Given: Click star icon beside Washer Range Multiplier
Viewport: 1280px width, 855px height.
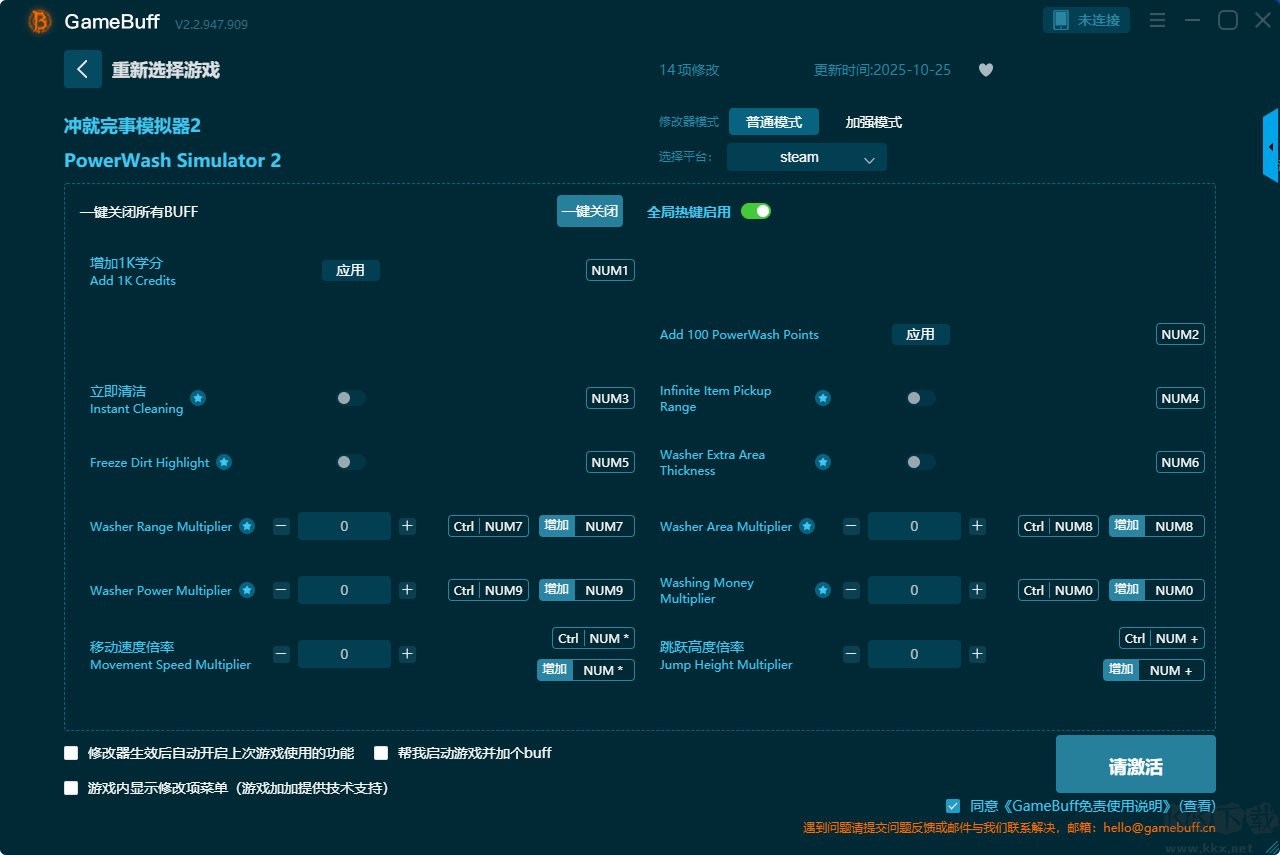Looking at the screenshot, I should 246,526.
